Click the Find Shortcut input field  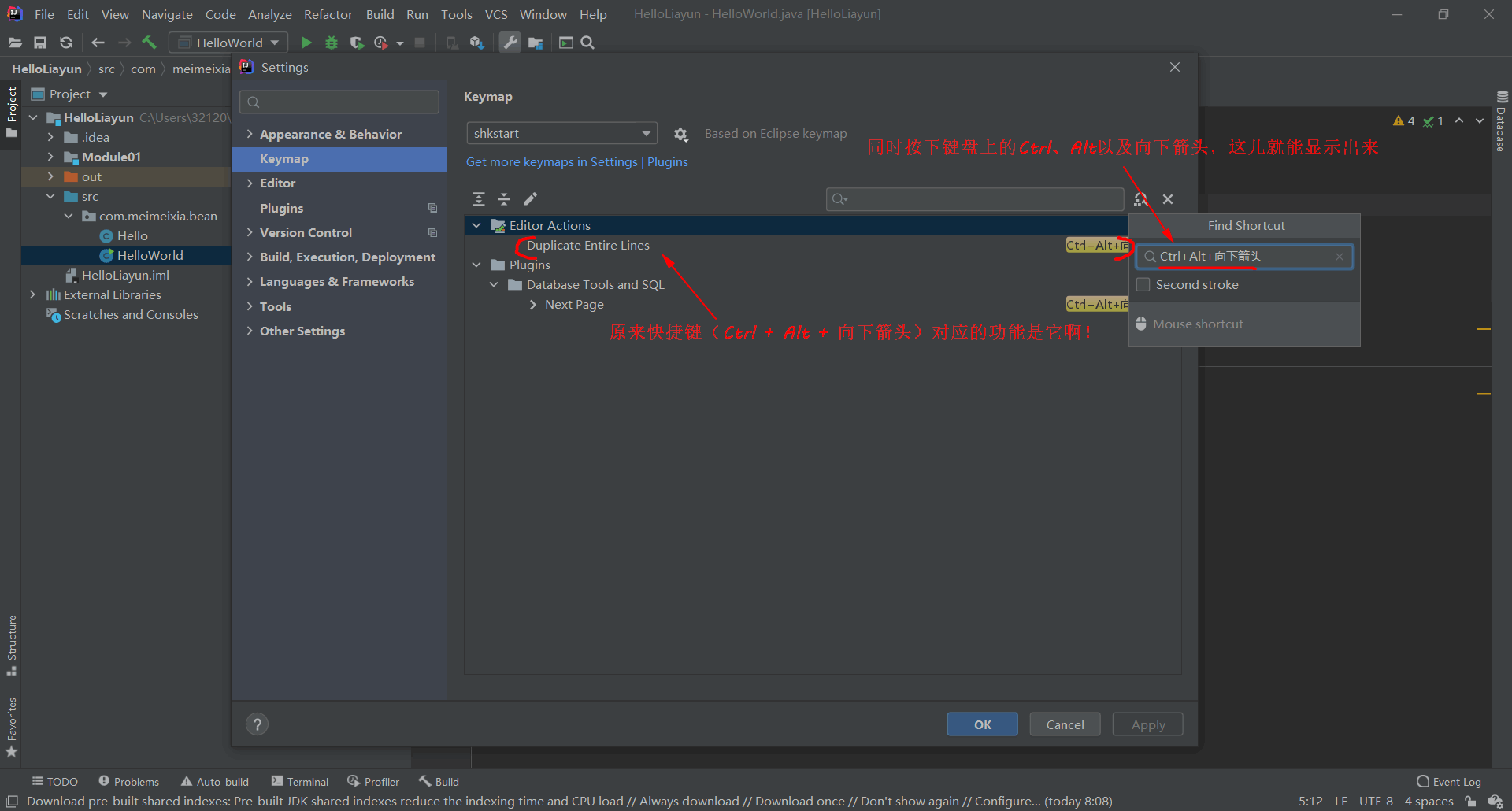coord(1244,257)
